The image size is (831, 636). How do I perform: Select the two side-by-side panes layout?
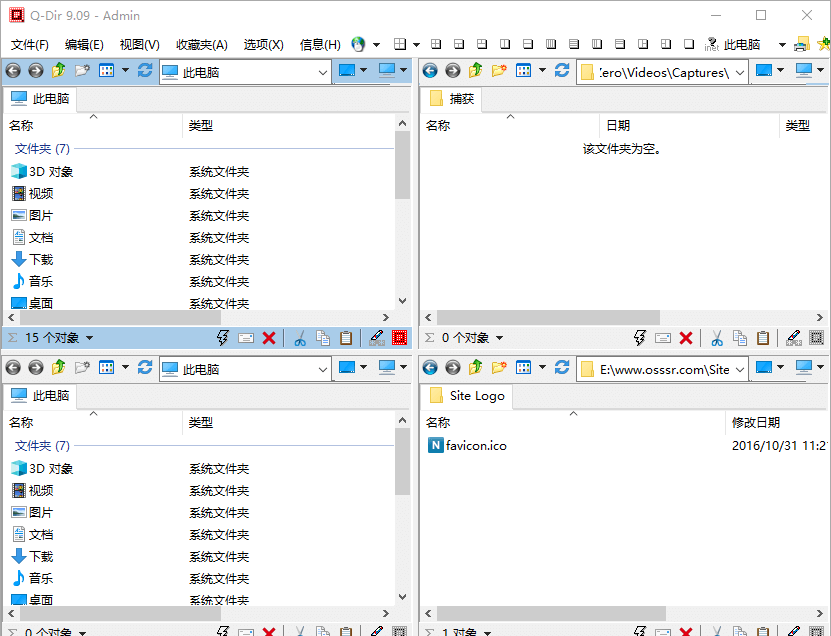coord(505,44)
